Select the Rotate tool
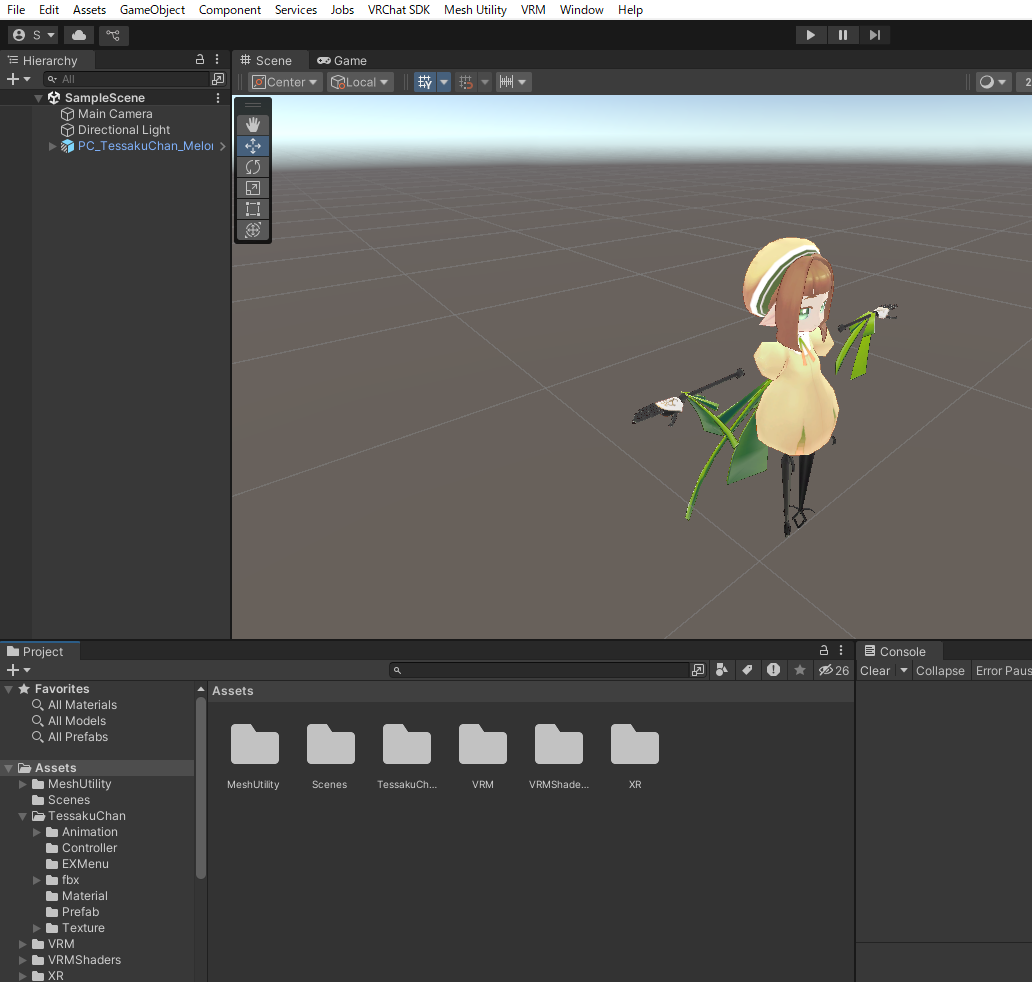Screen dimensions: 1032x982 point(253,166)
